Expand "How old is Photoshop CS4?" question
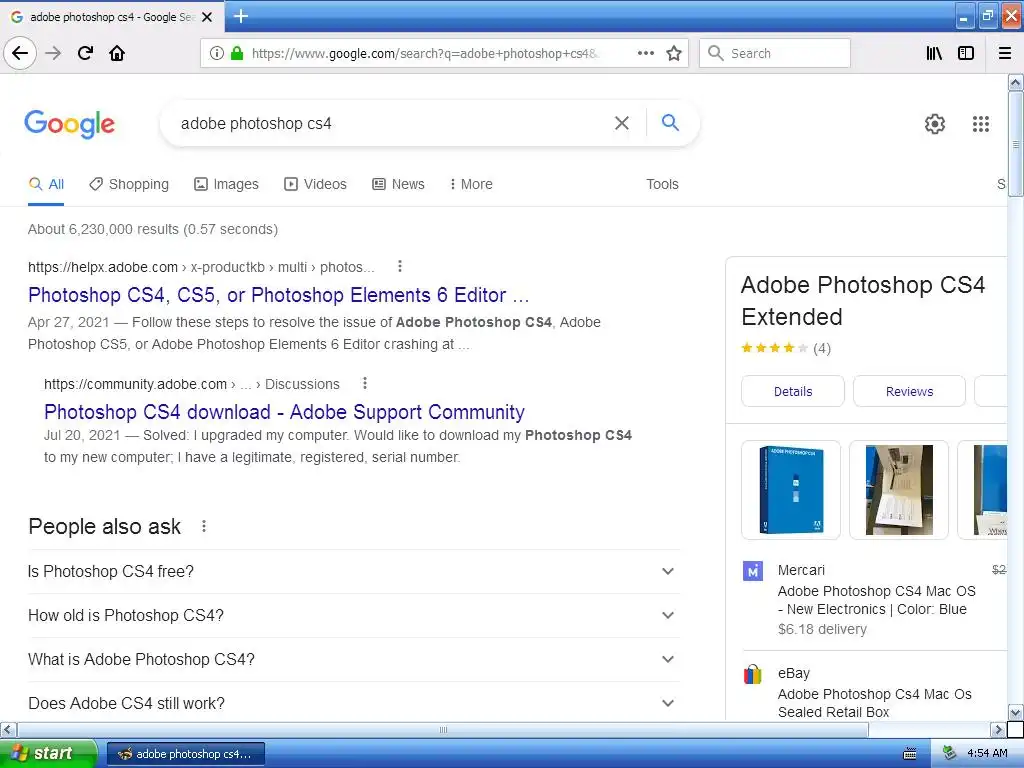This screenshot has width=1024, height=768. [353, 615]
